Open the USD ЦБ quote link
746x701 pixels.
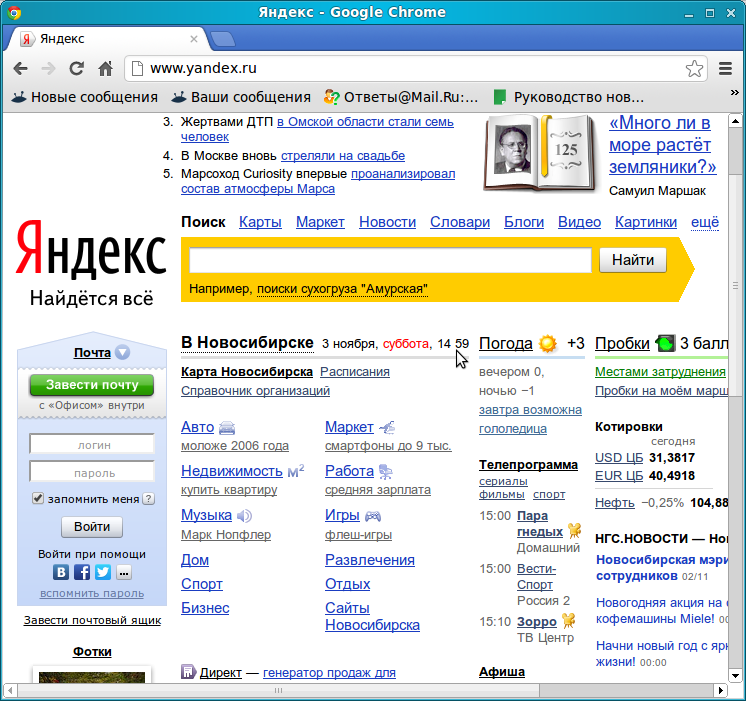click(619, 457)
